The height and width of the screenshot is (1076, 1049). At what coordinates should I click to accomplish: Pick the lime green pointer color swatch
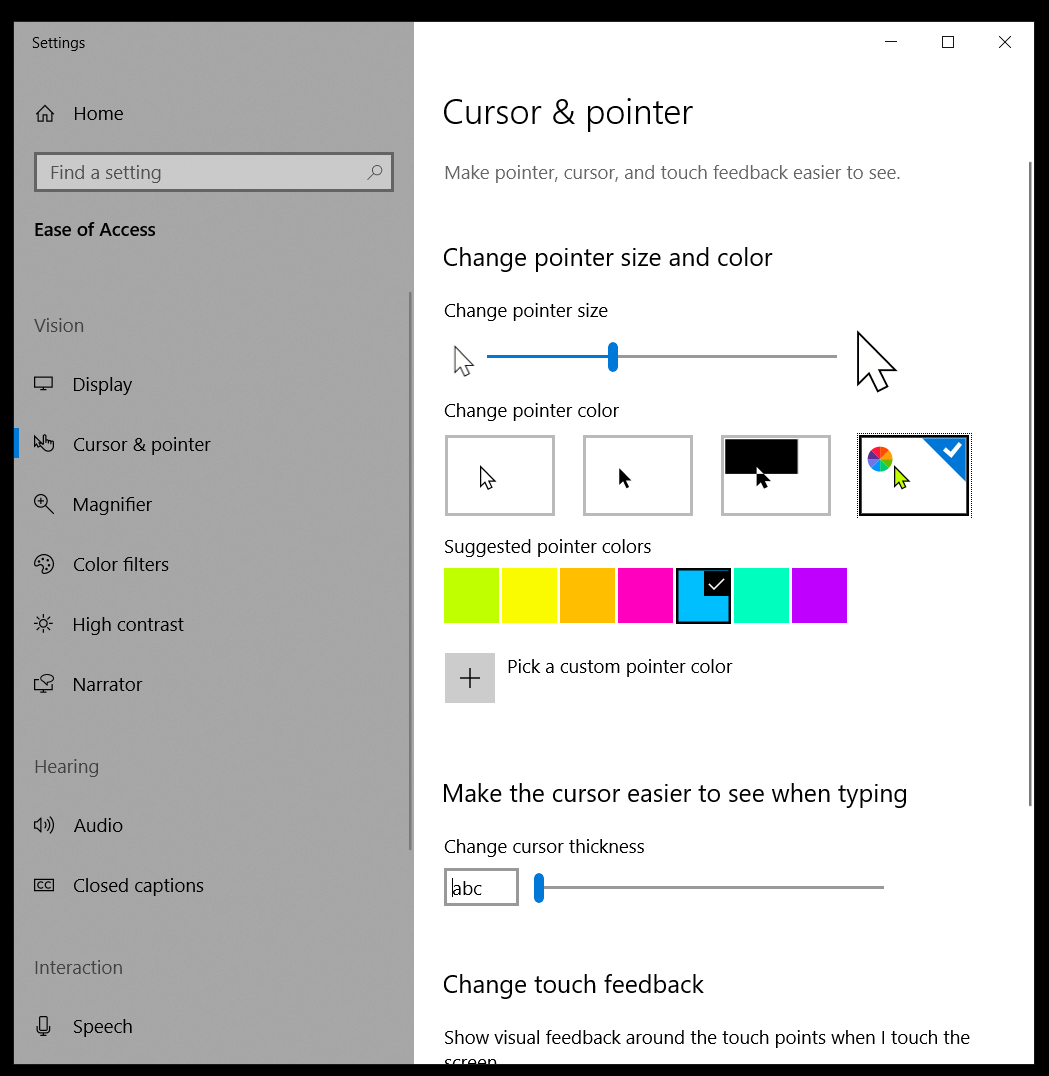(x=472, y=596)
